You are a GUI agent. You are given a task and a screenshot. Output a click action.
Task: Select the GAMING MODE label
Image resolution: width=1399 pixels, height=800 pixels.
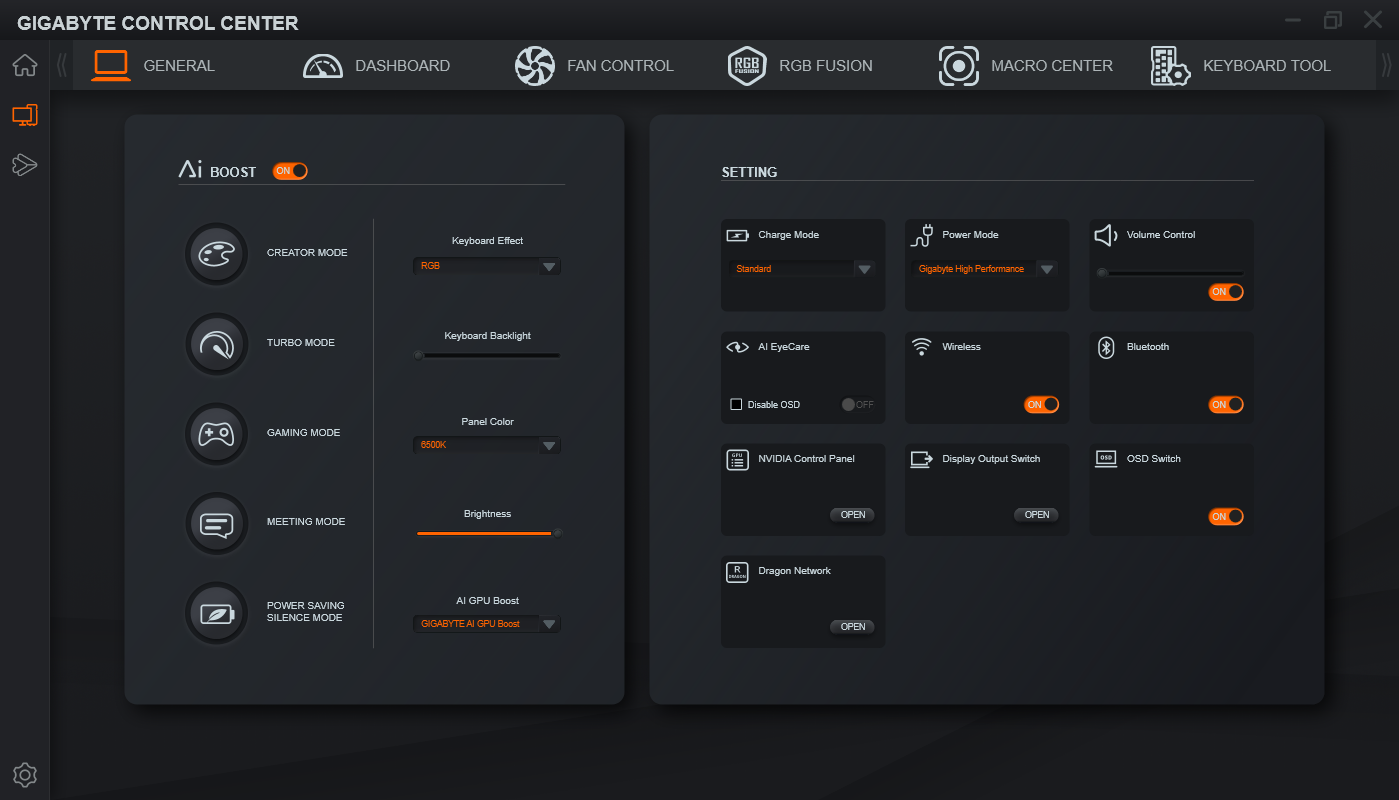coord(304,433)
